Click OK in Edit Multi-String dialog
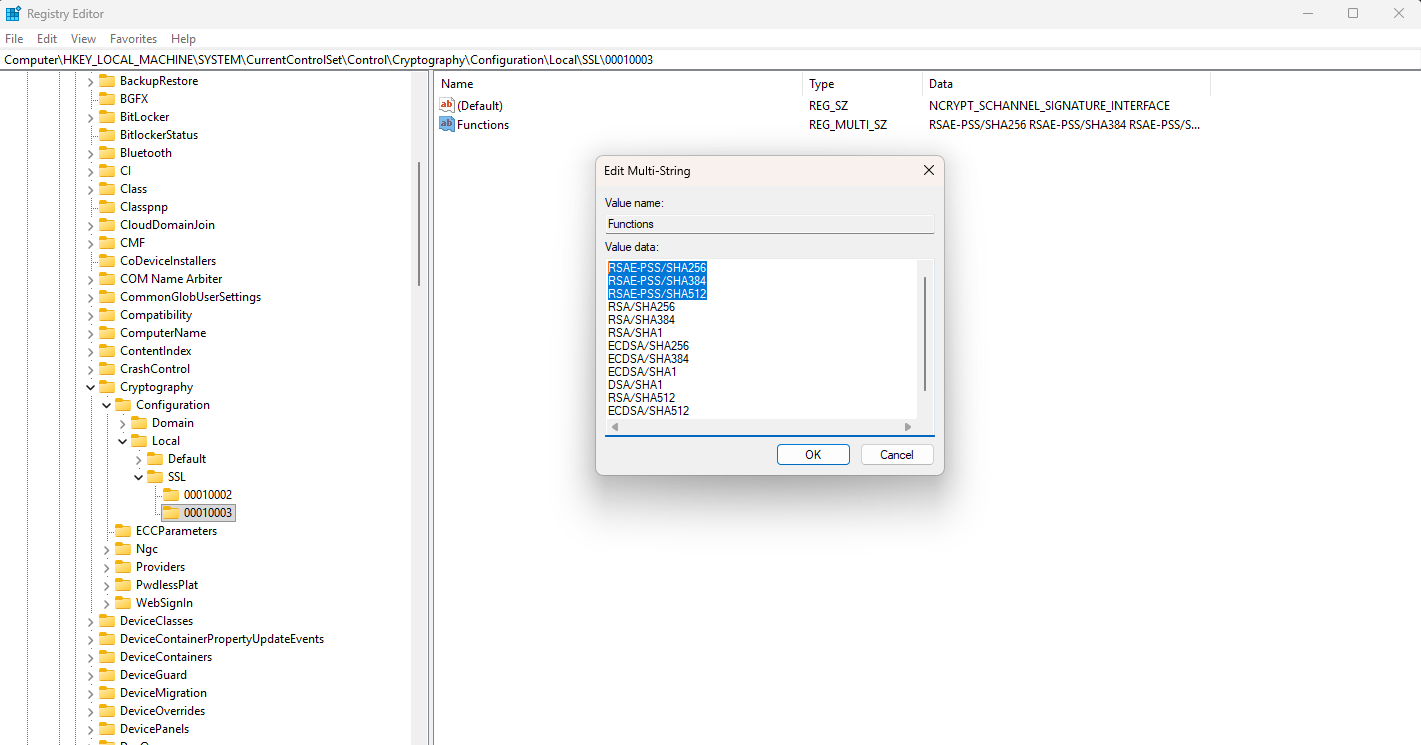The height and width of the screenshot is (745, 1421). tap(813, 454)
